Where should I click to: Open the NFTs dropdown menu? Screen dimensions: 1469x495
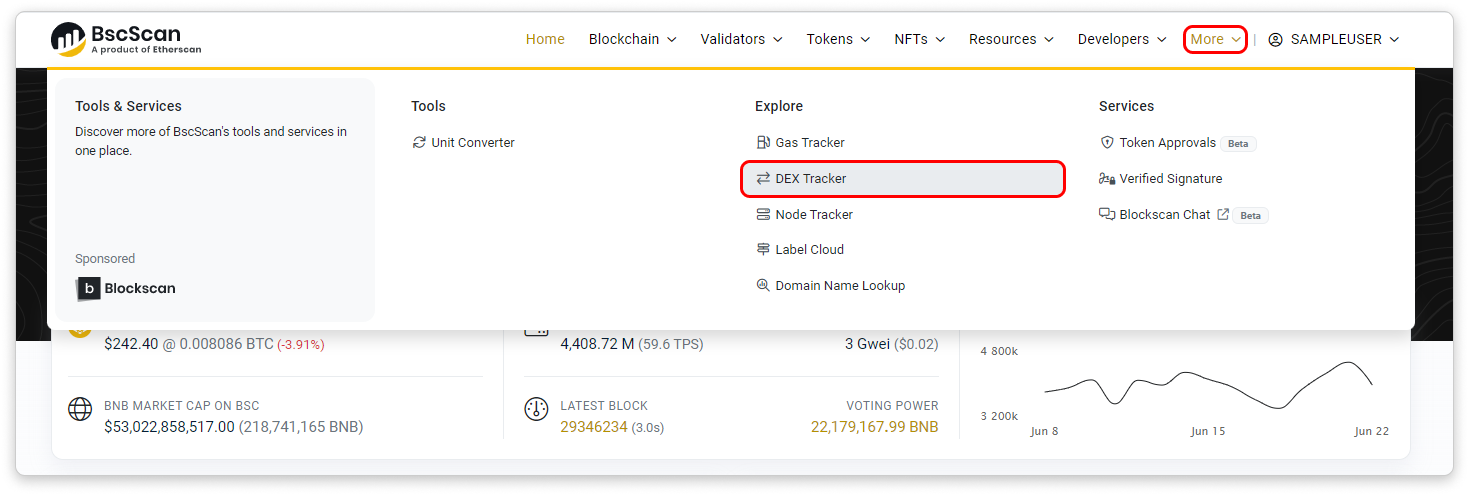coord(919,39)
